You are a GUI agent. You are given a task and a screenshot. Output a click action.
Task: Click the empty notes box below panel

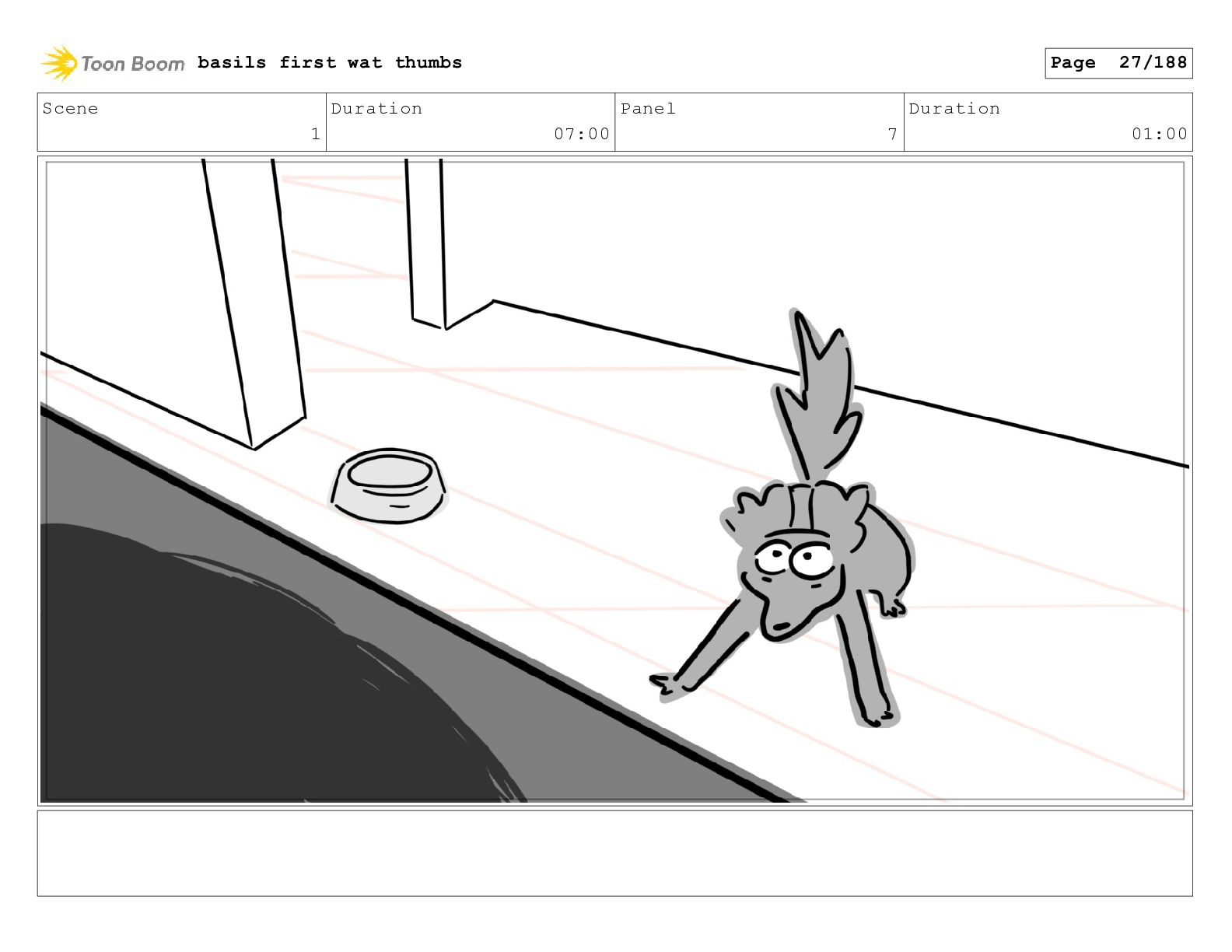614,853
